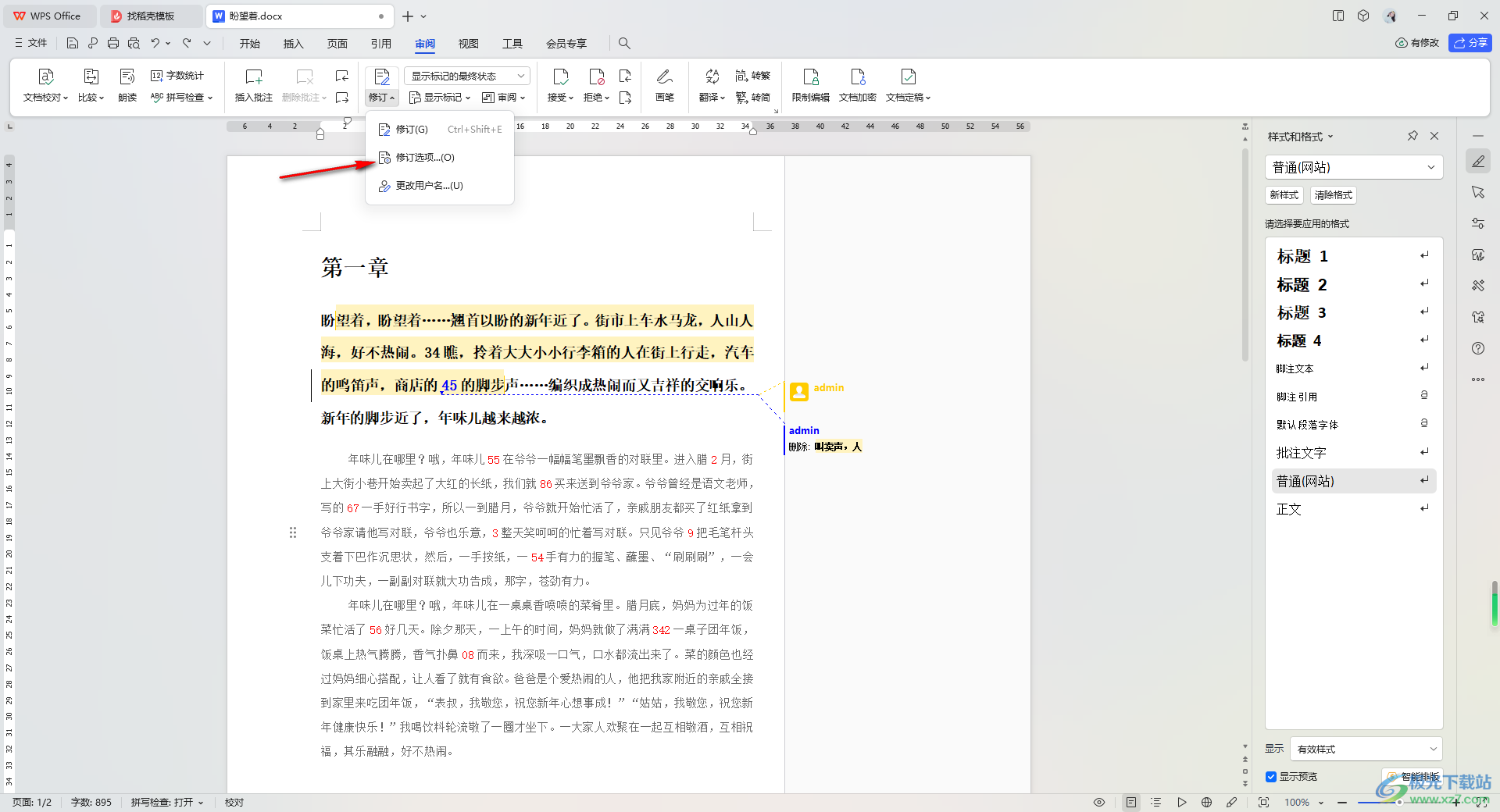This screenshot has width=1500, height=812.
Task: Switch to outline view icon
Action: pos(1156,802)
